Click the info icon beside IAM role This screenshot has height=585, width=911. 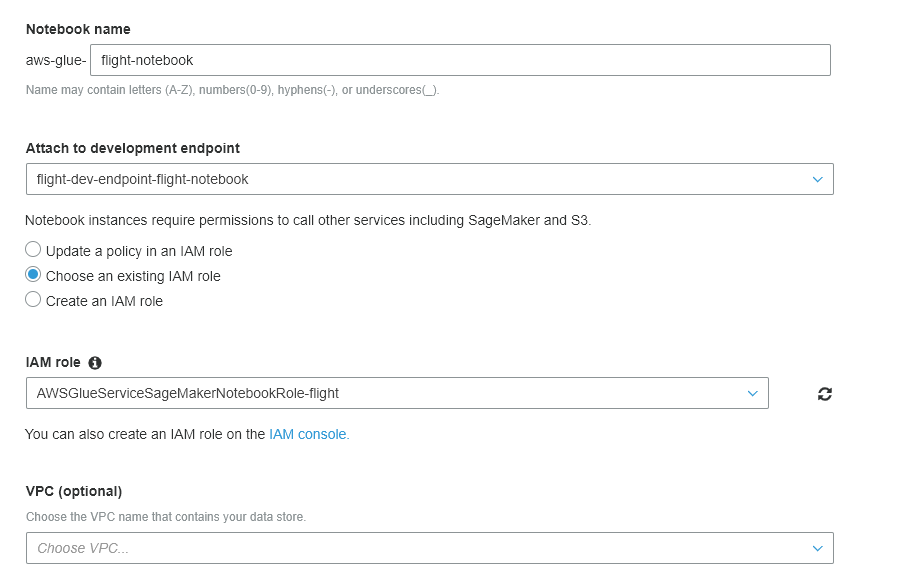[x=95, y=363]
